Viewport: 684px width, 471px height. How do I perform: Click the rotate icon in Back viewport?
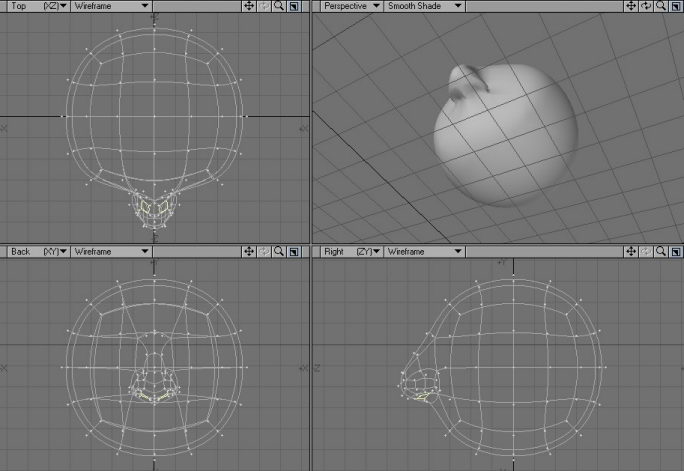coord(264,252)
